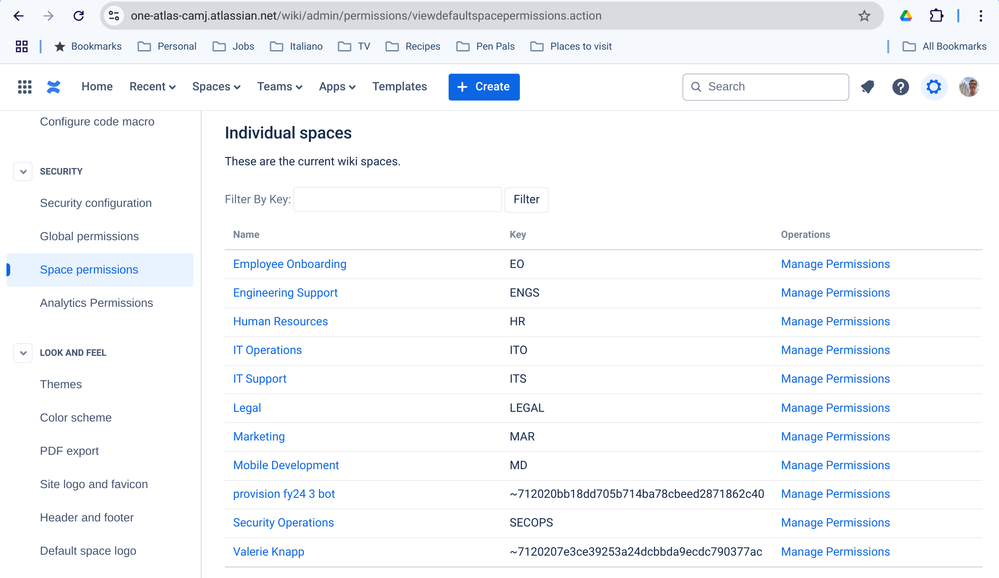The height and width of the screenshot is (578, 999).
Task: Go to Home in the top navigation
Action: 97,87
